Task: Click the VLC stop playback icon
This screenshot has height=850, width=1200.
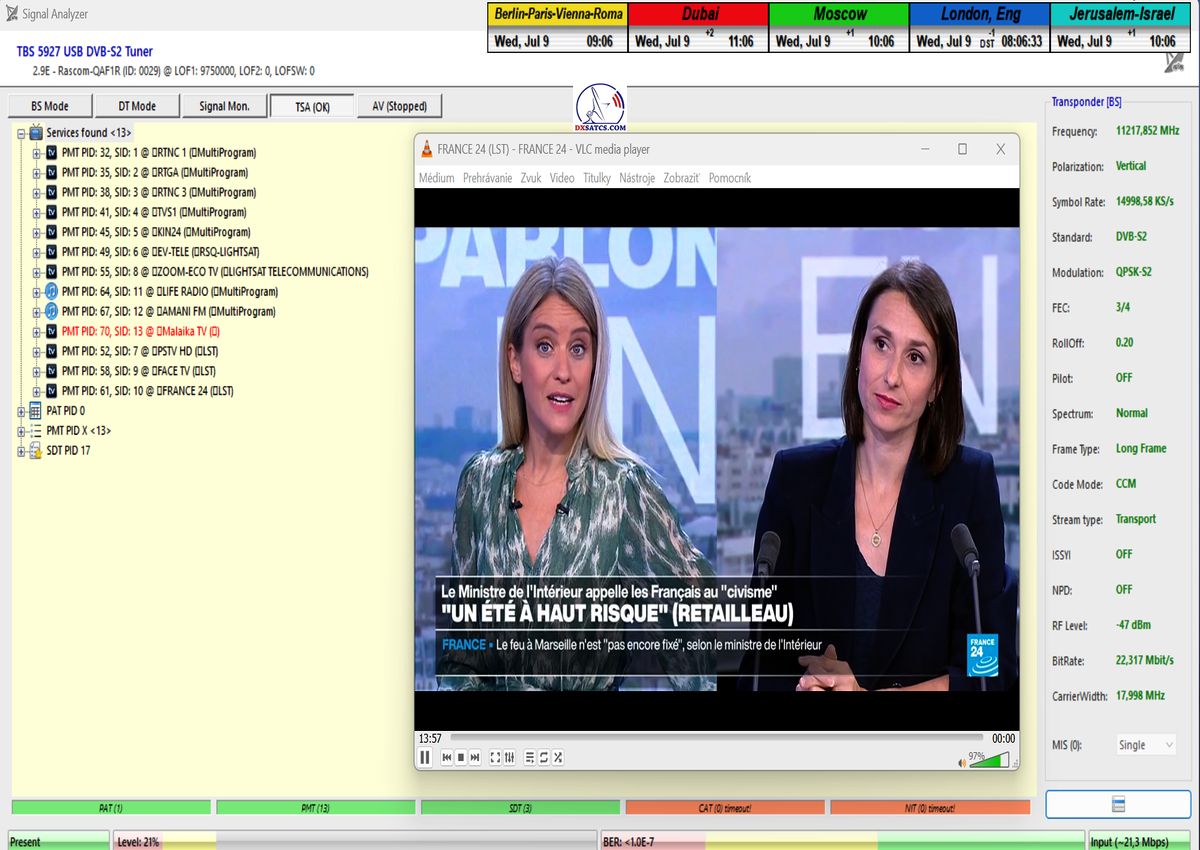Action: click(461, 758)
